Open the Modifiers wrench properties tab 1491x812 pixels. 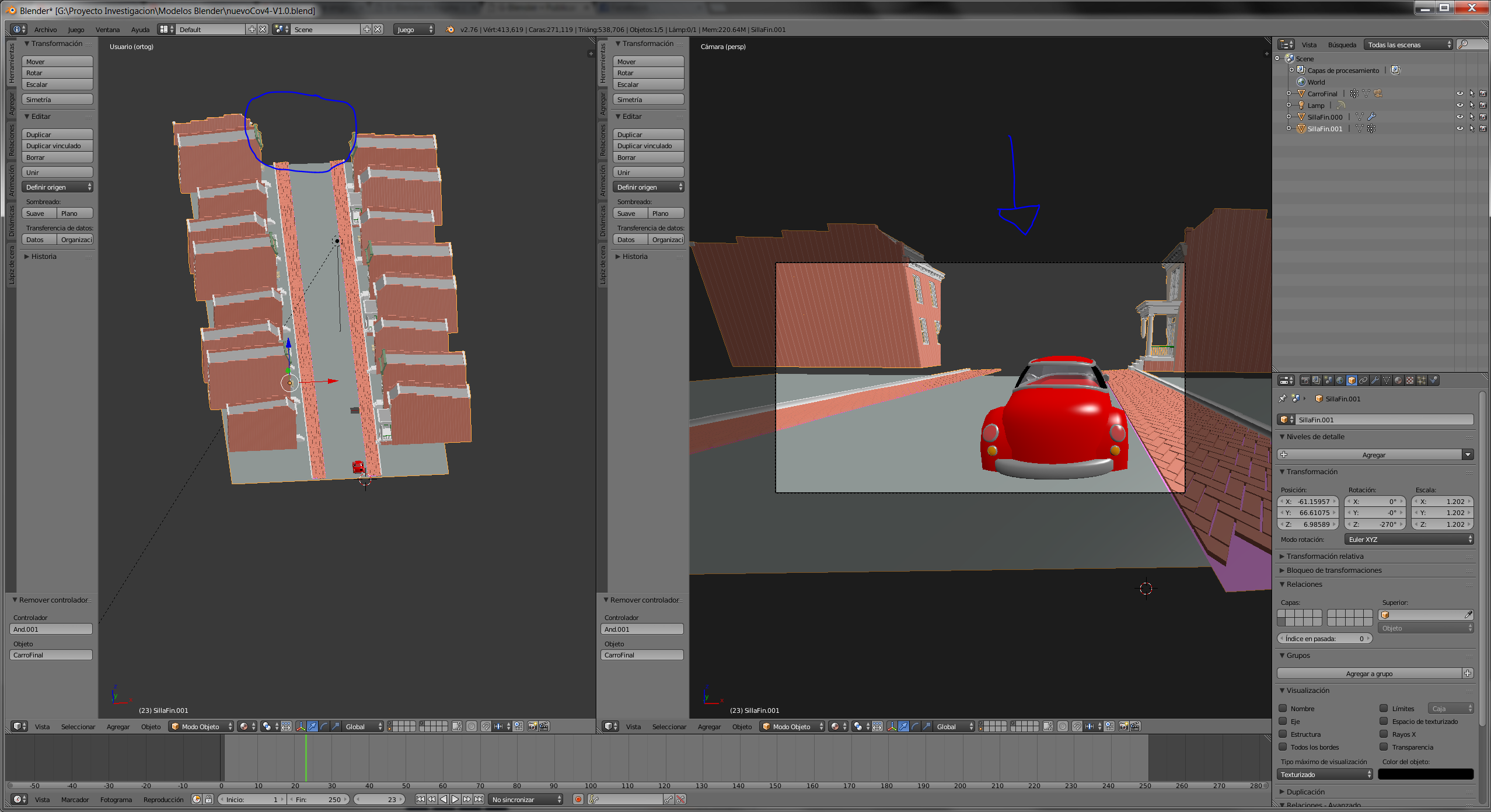click(x=1375, y=380)
